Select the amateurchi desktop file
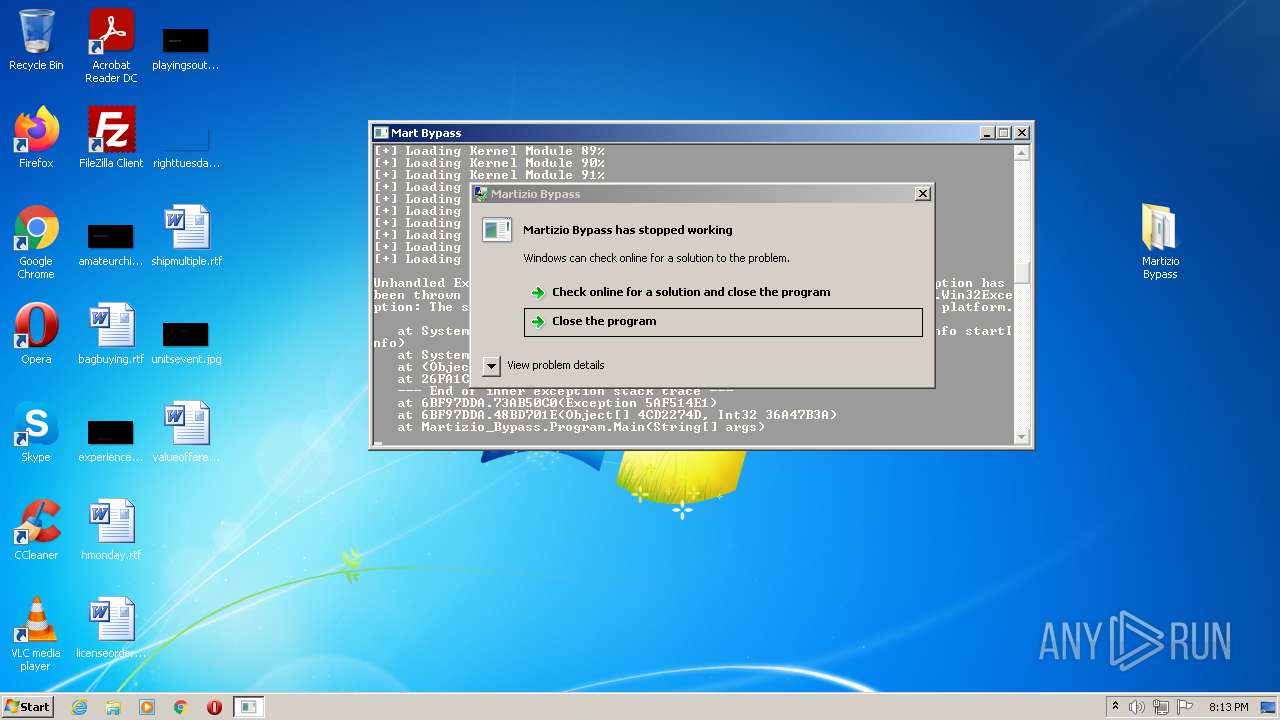Image resolution: width=1280 pixels, height=720 pixels. 111,245
